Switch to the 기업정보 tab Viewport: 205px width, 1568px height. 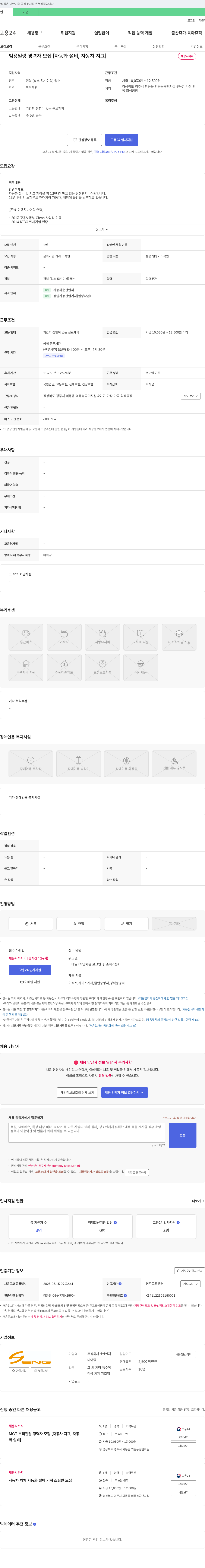196,46
